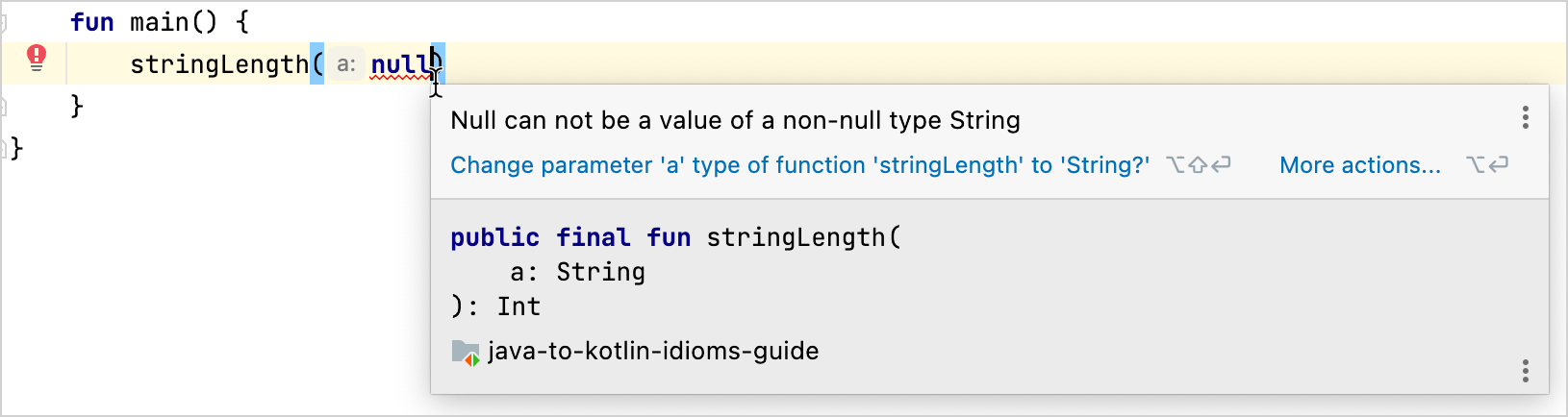Click the fun keyword before main
The height and width of the screenshot is (417, 1568).
92,22
